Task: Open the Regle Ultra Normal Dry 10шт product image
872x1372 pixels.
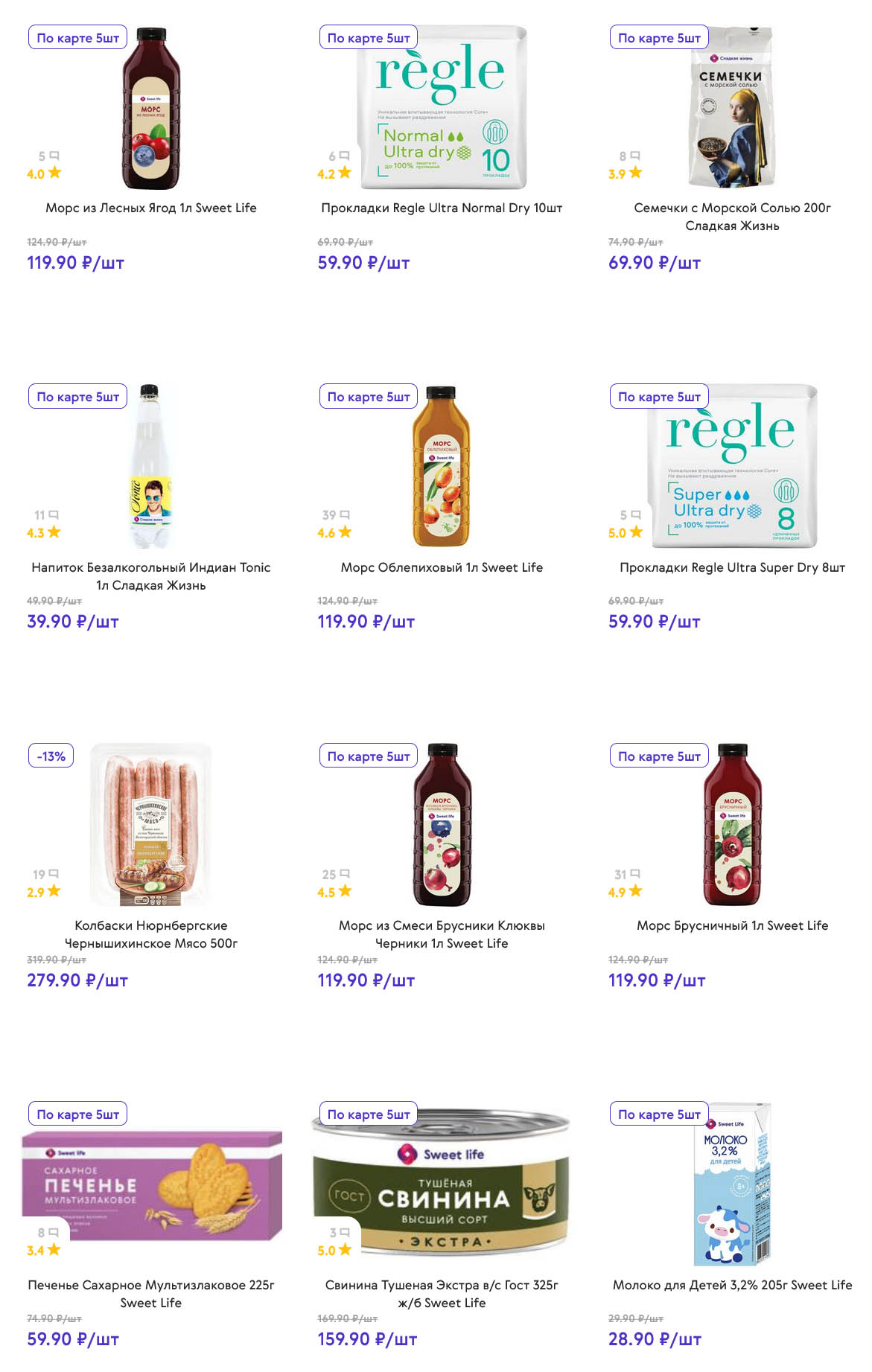Action: pos(442,108)
